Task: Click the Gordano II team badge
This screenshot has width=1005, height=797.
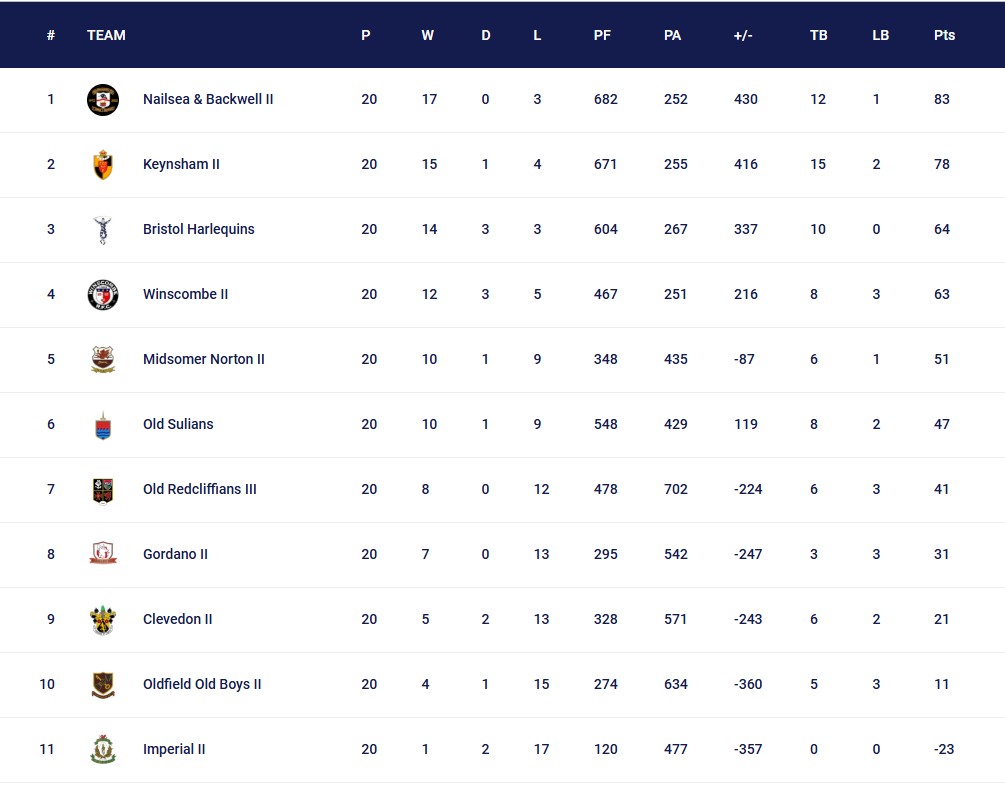Action: pos(102,554)
